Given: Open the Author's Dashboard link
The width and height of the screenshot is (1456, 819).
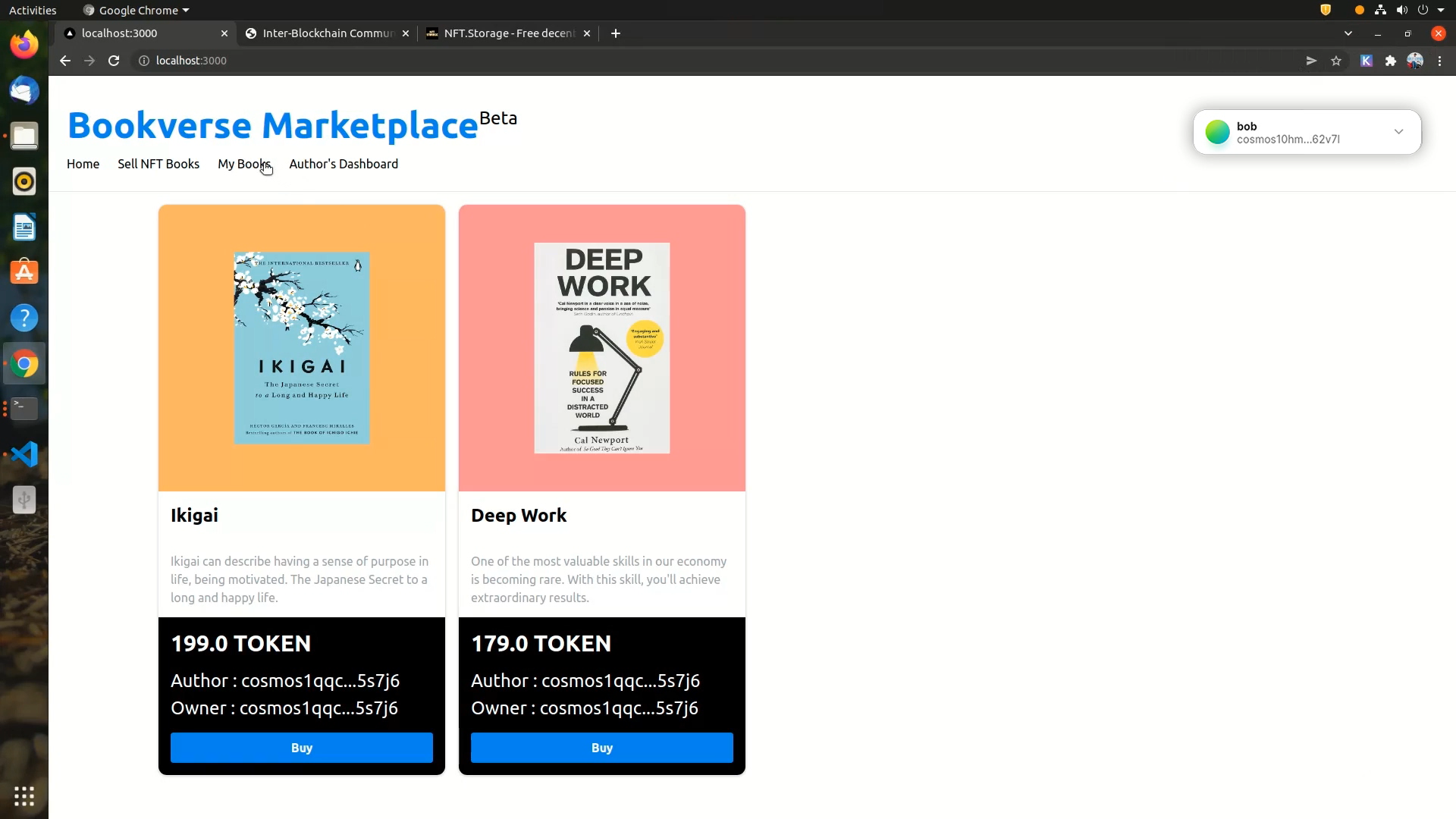Looking at the screenshot, I should (343, 164).
